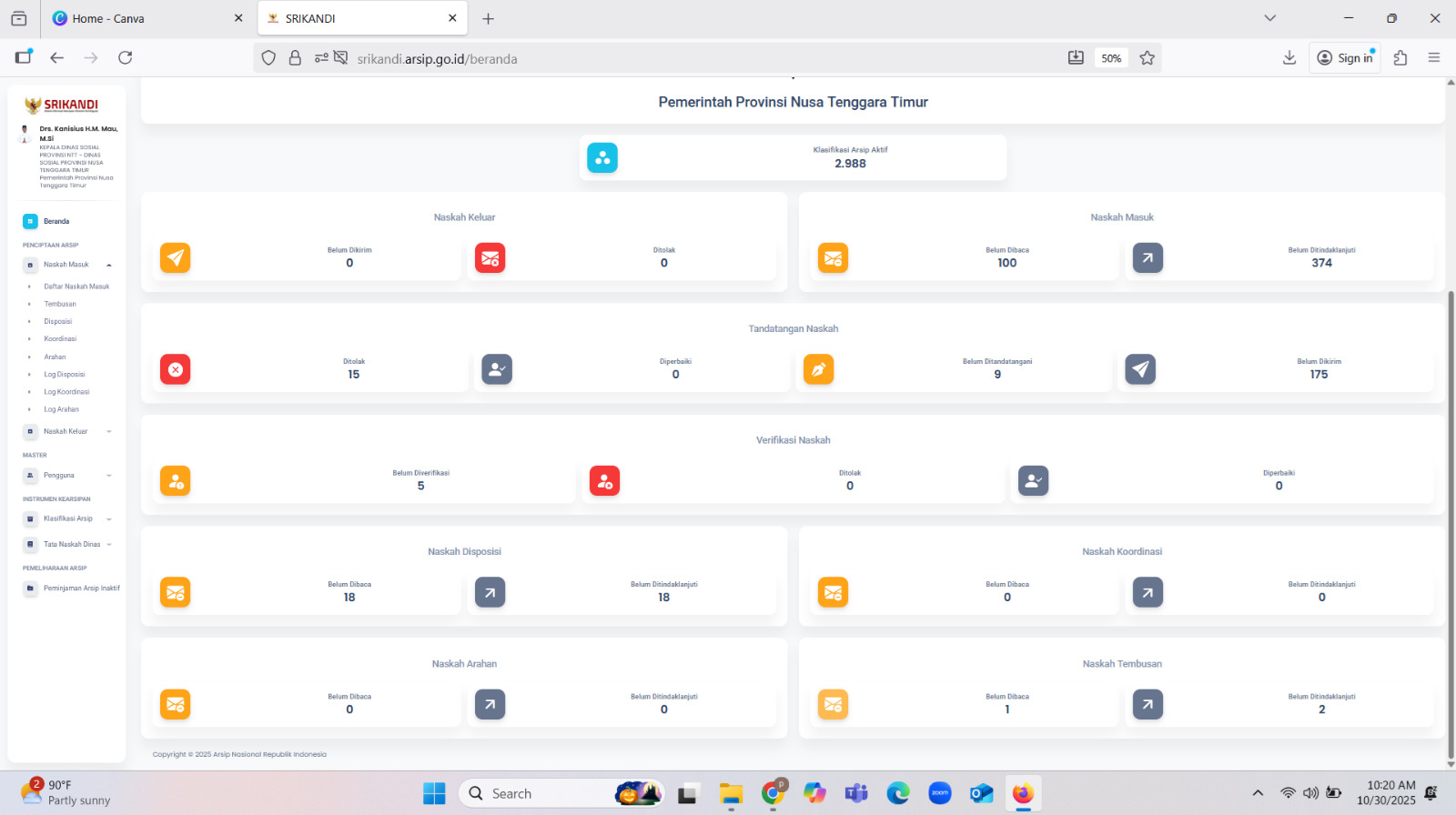Click the red Ditolak envelope icon in Naskah Keluar
This screenshot has width=1456, height=815.
tap(490, 258)
